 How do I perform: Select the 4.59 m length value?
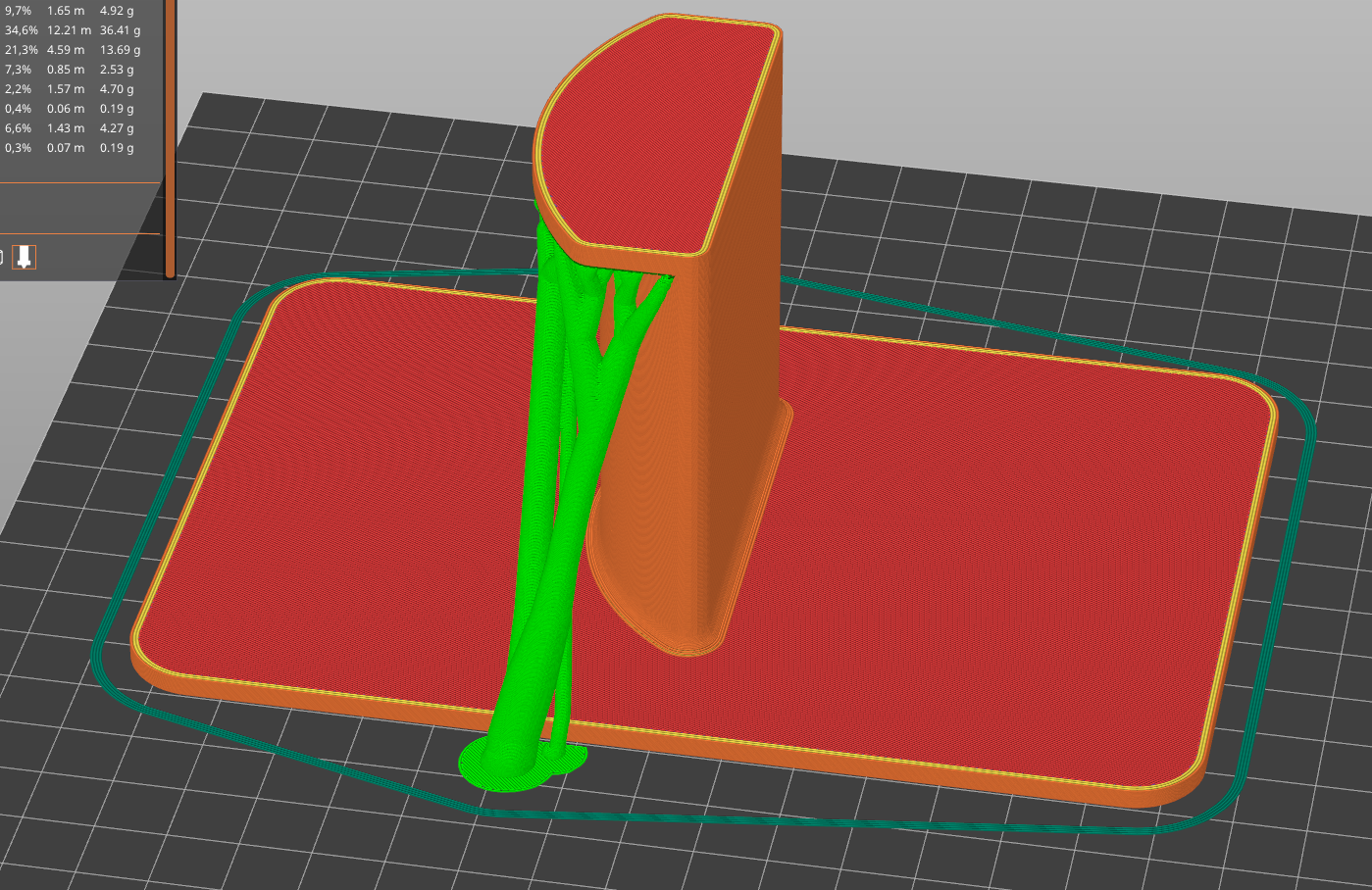[66, 50]
